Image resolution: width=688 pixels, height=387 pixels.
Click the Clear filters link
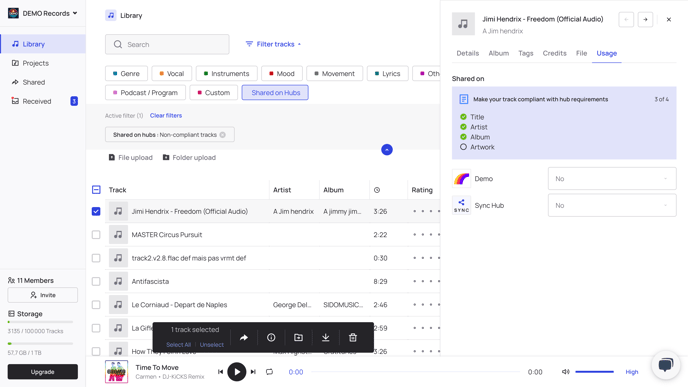click(166, 115)
